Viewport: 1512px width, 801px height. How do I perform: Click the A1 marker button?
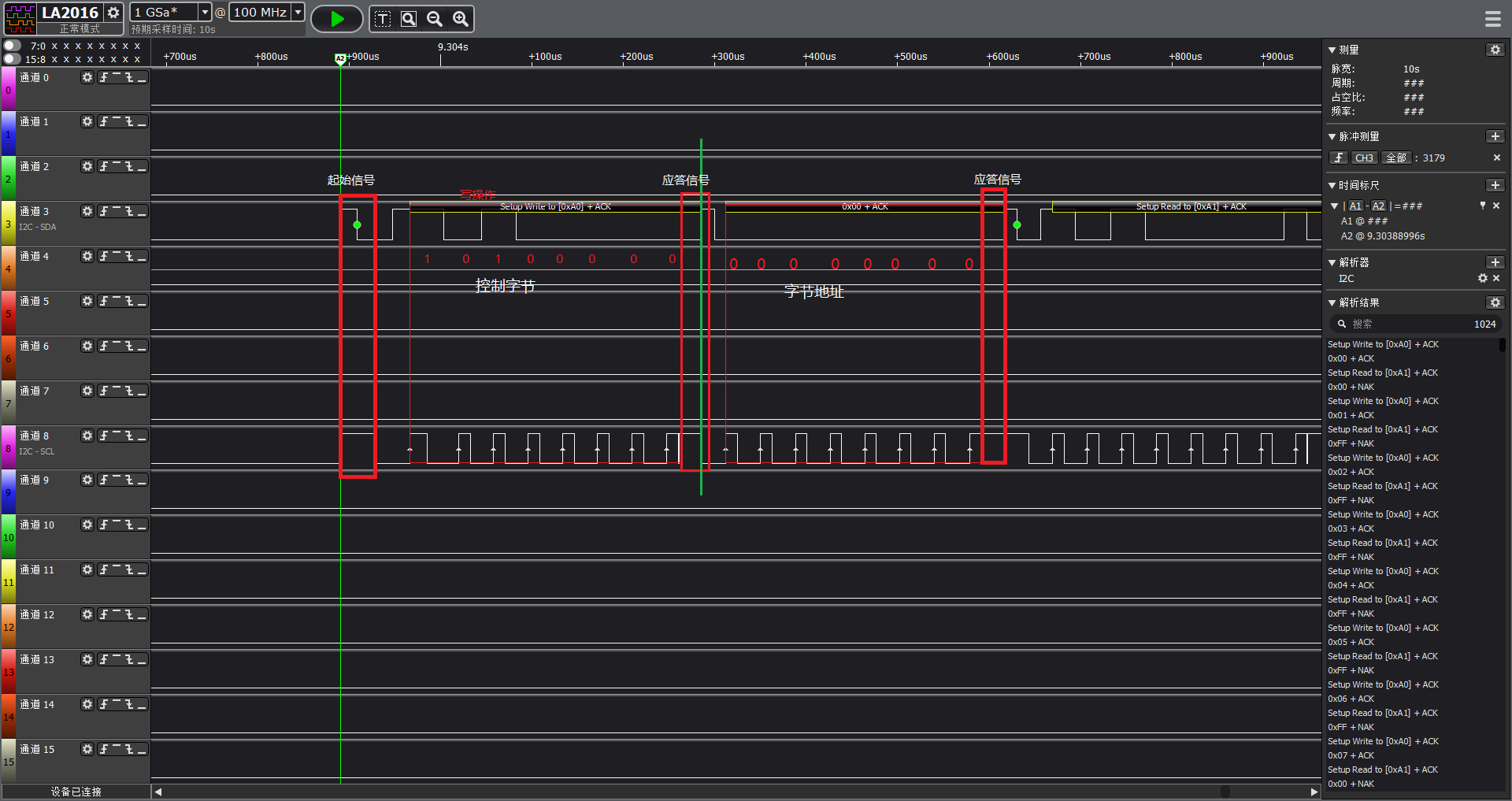point(1355,206)
